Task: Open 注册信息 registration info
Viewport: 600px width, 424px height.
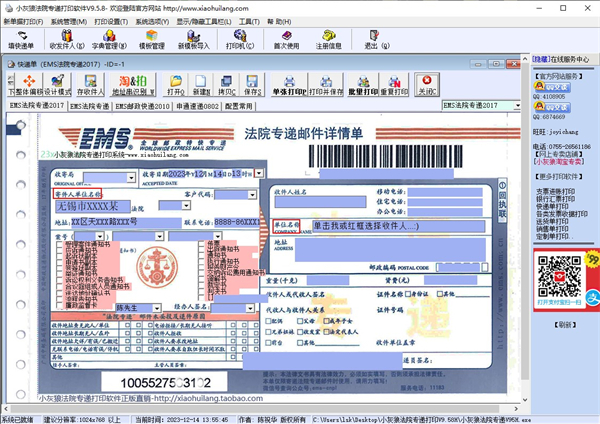Action: tap(328, 40)
